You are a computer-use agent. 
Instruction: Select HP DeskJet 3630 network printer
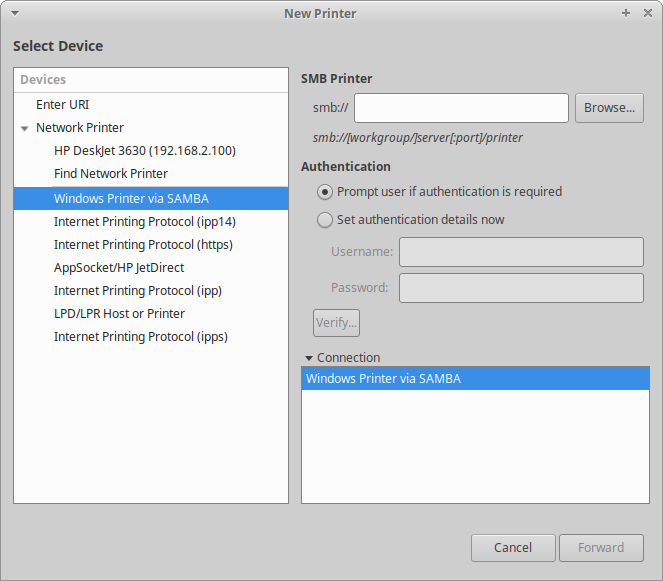(144, 151)
